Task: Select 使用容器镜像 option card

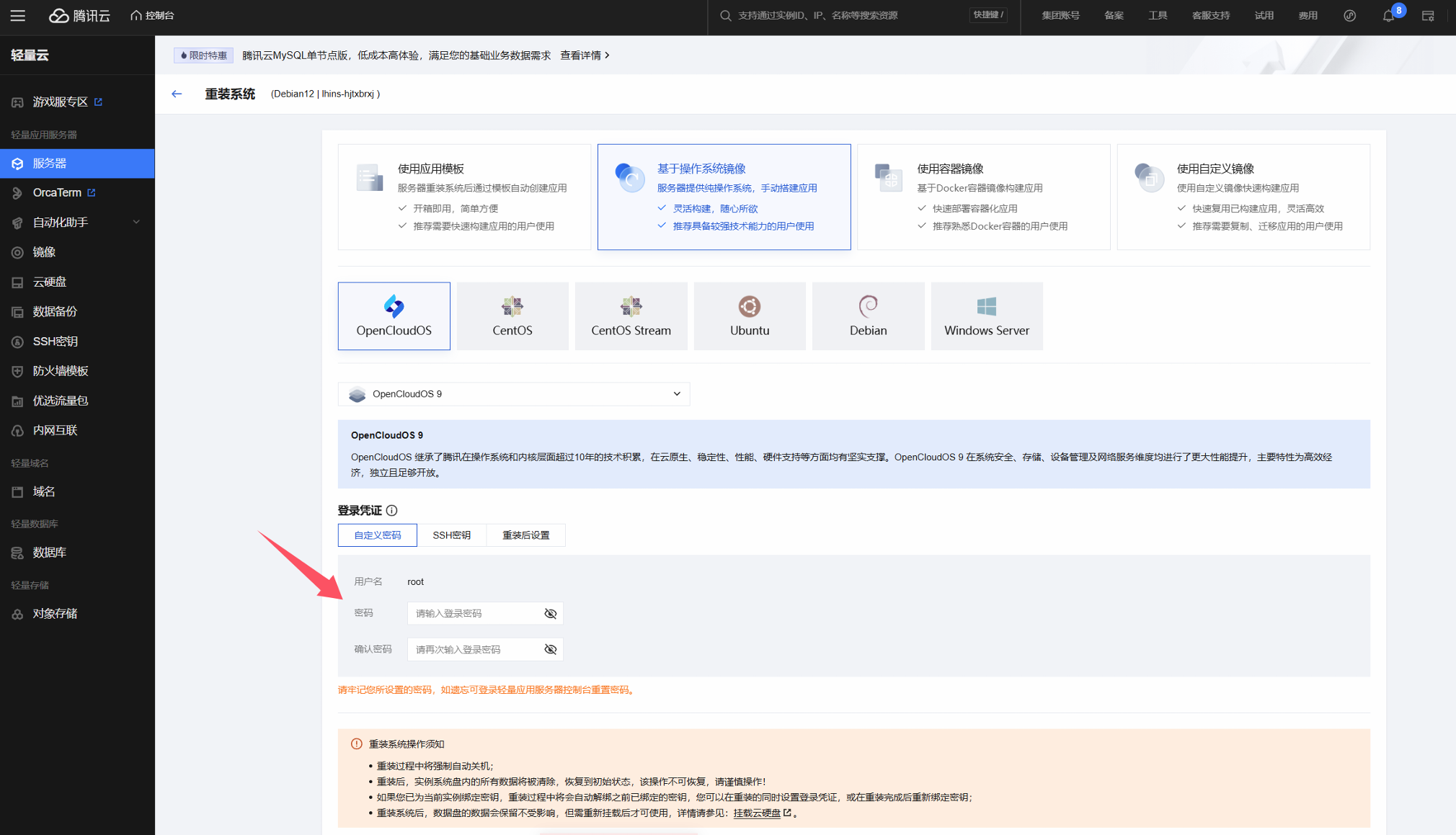Action: pos(983,197)
